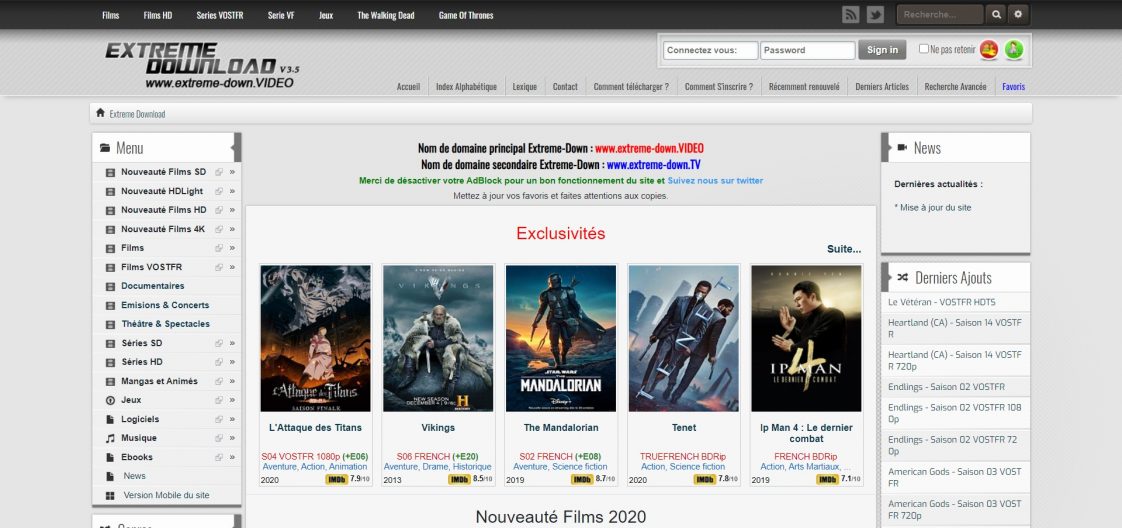Expand the Nouveauté Films 4K submenu chevron
The image size is (1122, 528).
pos(232,229)
